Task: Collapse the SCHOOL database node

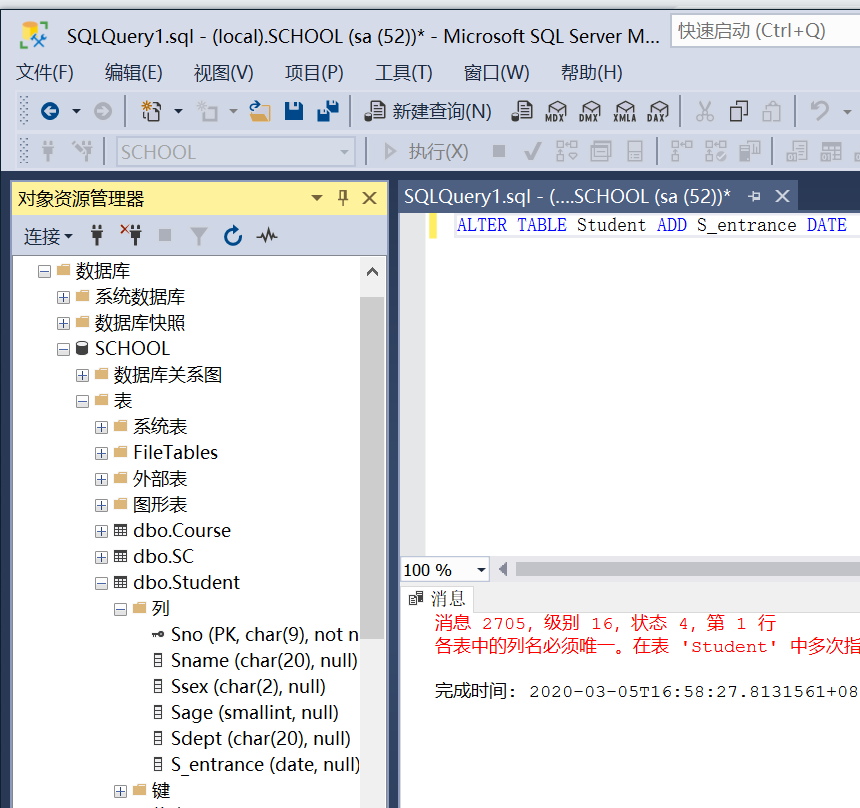Action: 63,349
